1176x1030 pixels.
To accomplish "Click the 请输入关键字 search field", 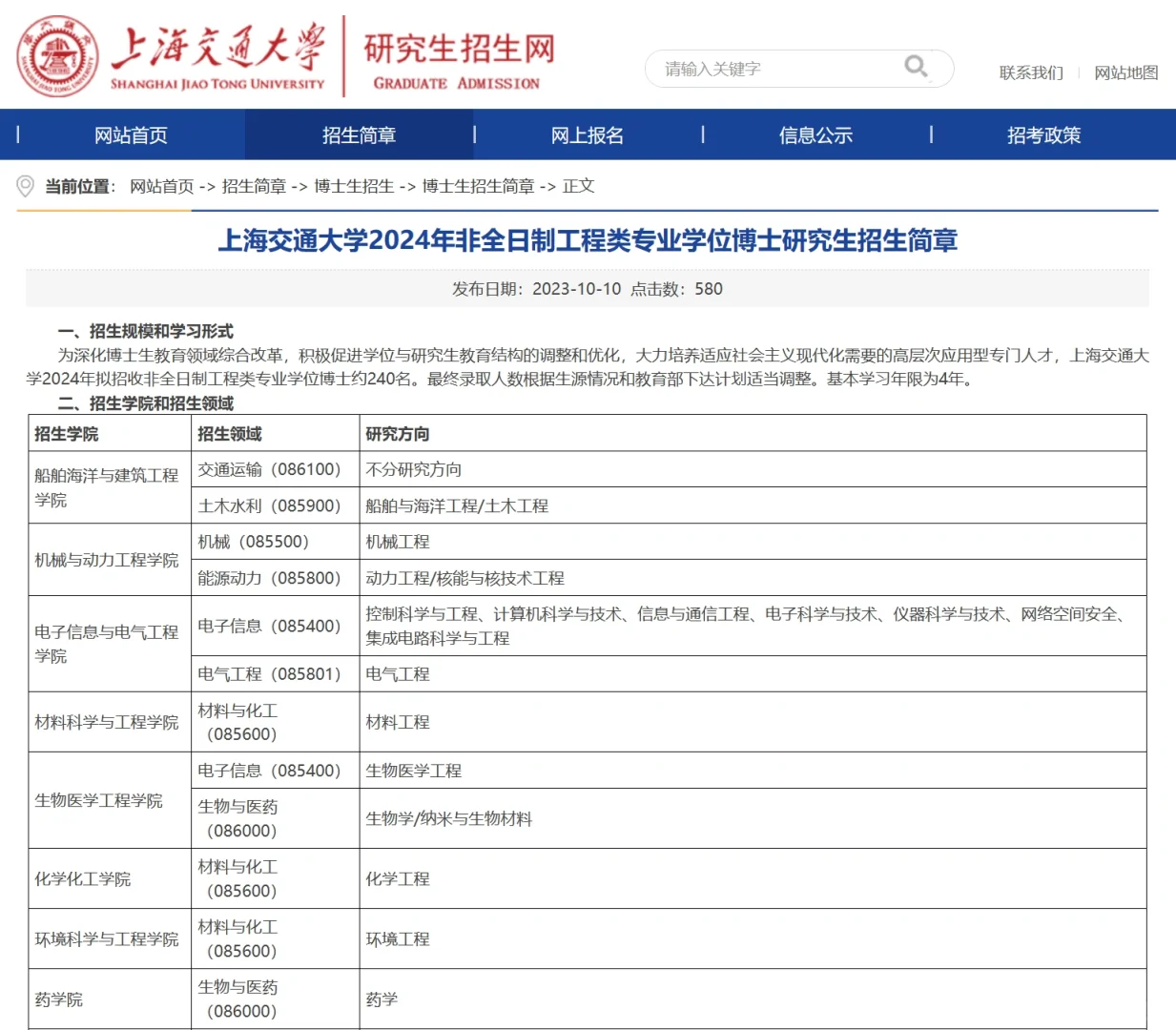I will click(x=799, y=69).
